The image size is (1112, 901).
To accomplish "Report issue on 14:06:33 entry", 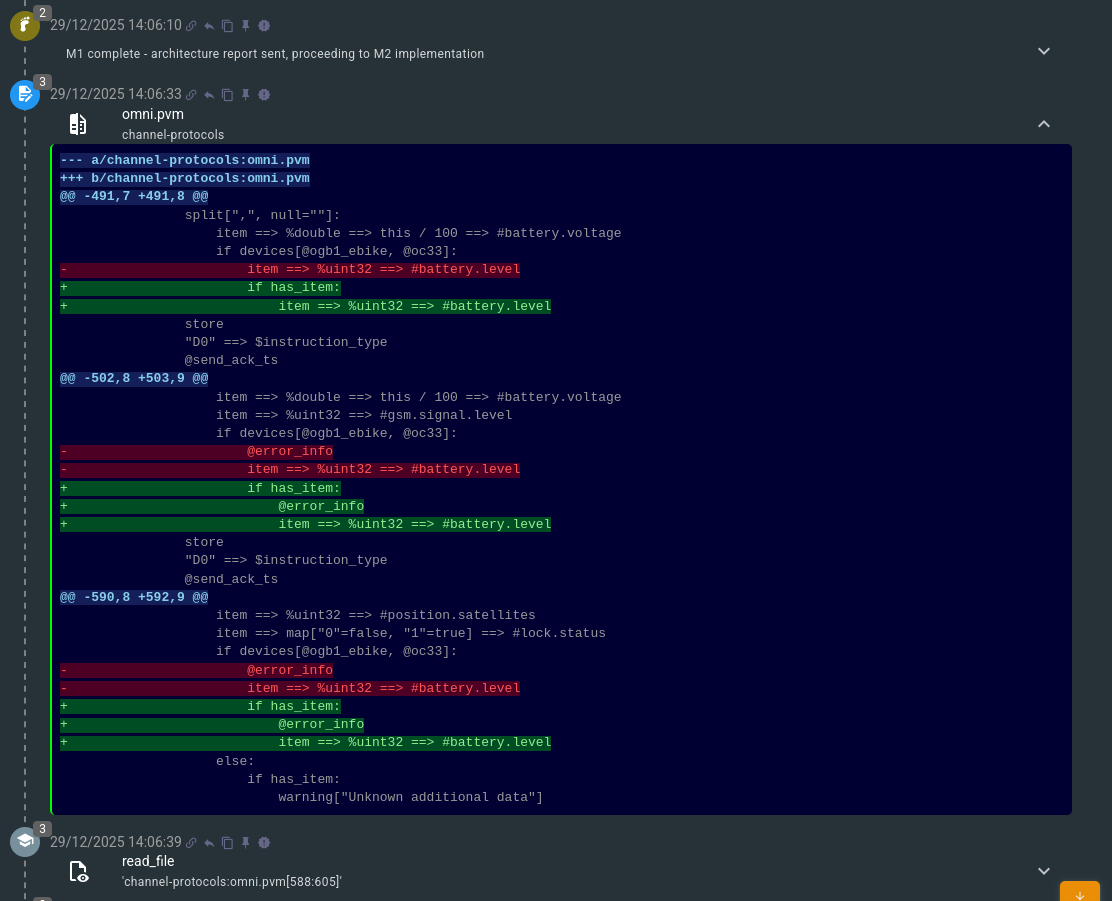I will [264, 95].
